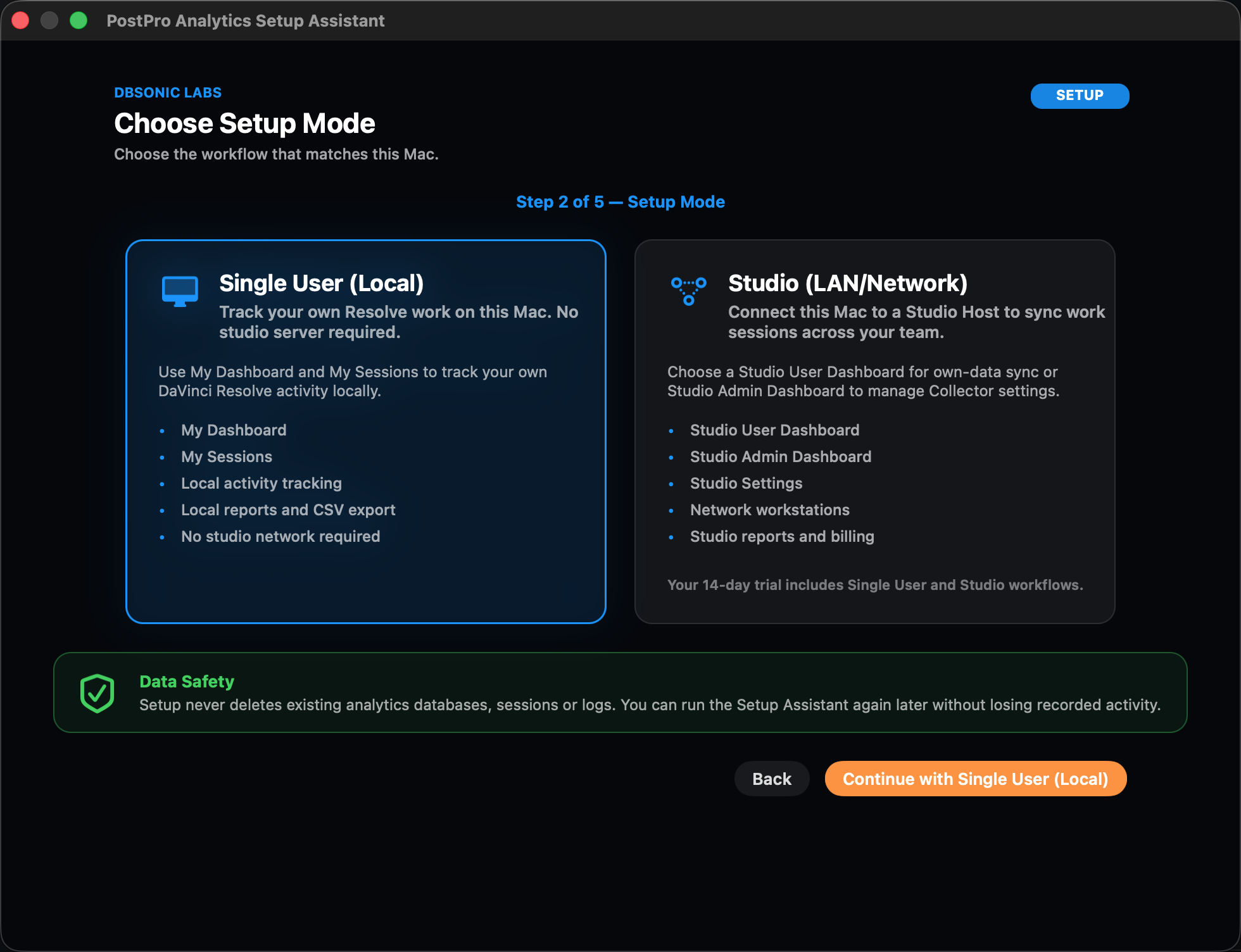Click 'Choose a Studio User Dashboard' paragraph
Viewport: 1241px width, 952px height.
coord(863,382)
